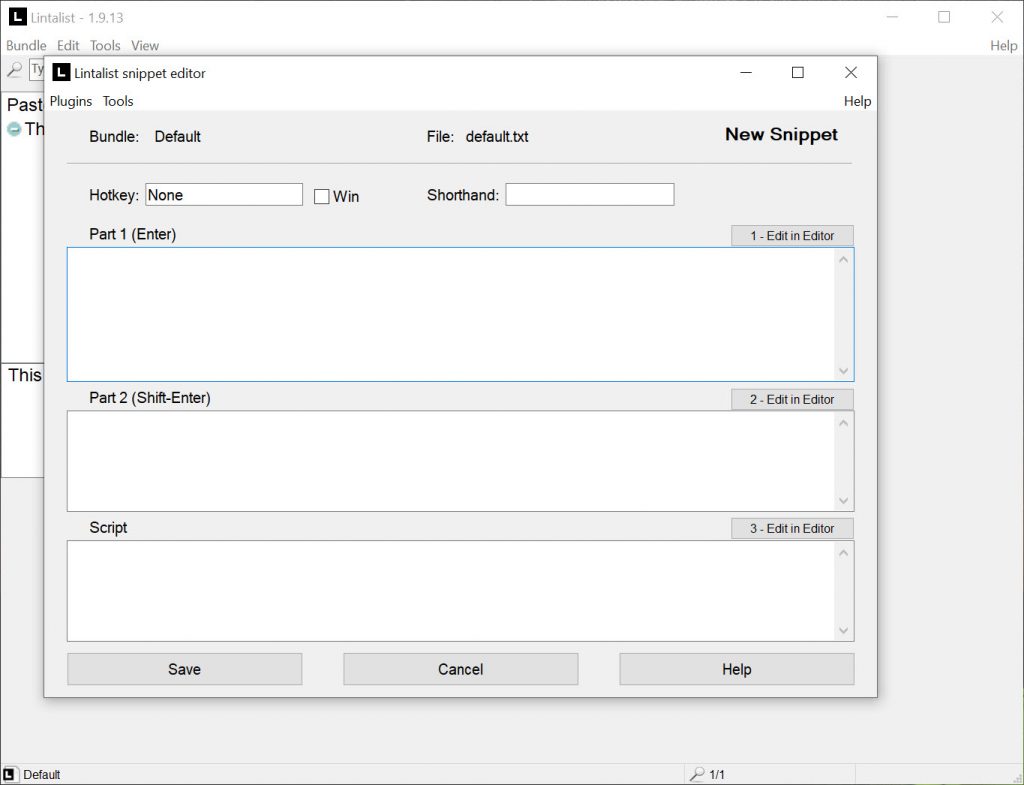Click Part 1 scrollbar up arrow
This screenshot has width=1024, height=785.
(843, 260)
